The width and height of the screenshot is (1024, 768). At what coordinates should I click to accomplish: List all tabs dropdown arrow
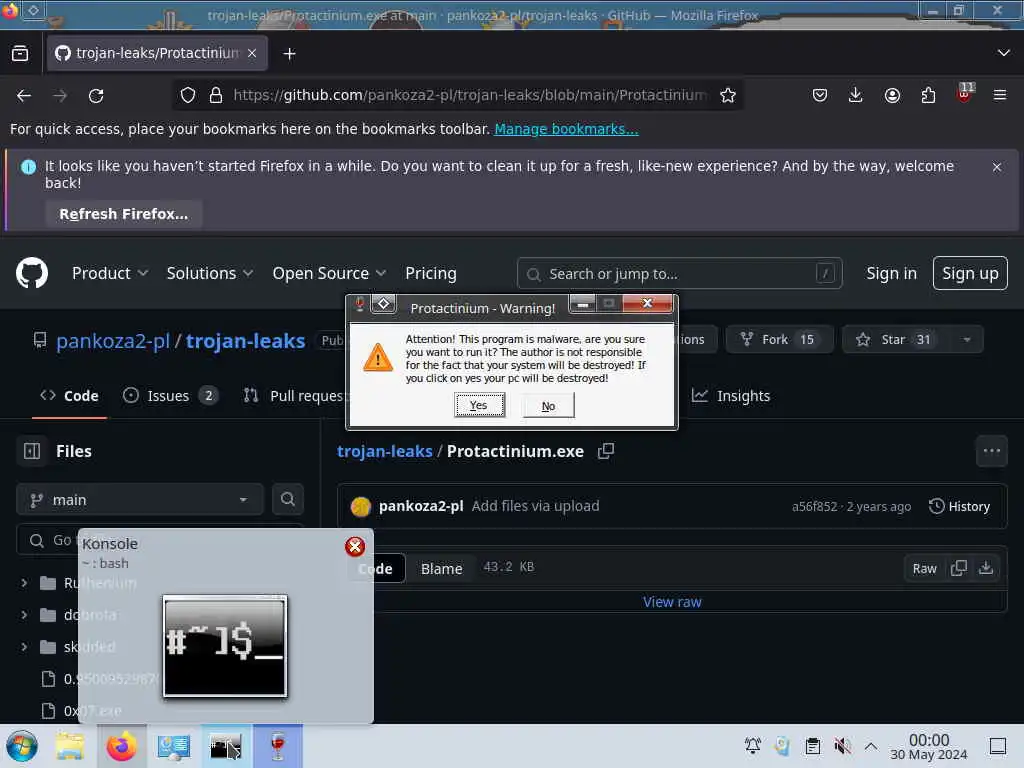(1004, 53)
